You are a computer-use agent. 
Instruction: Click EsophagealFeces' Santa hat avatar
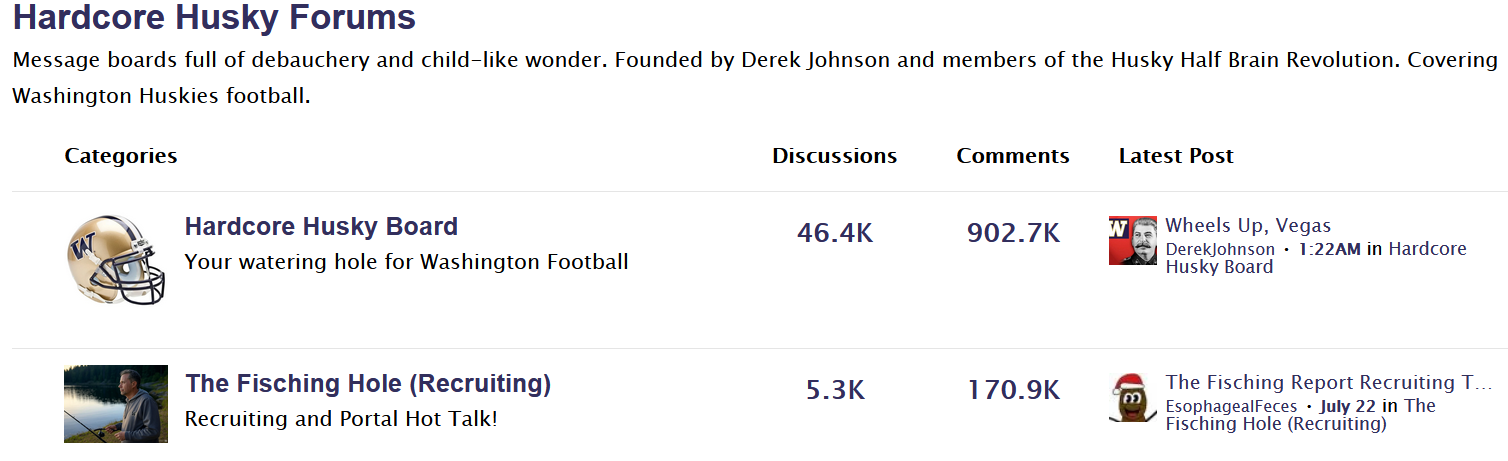1133,397
